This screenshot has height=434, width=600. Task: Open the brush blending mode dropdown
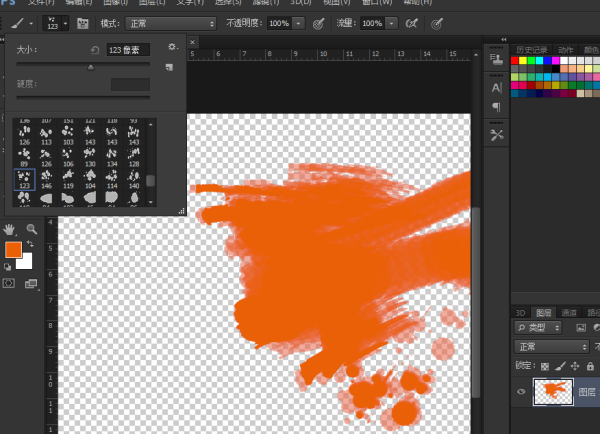pos(171,24)
